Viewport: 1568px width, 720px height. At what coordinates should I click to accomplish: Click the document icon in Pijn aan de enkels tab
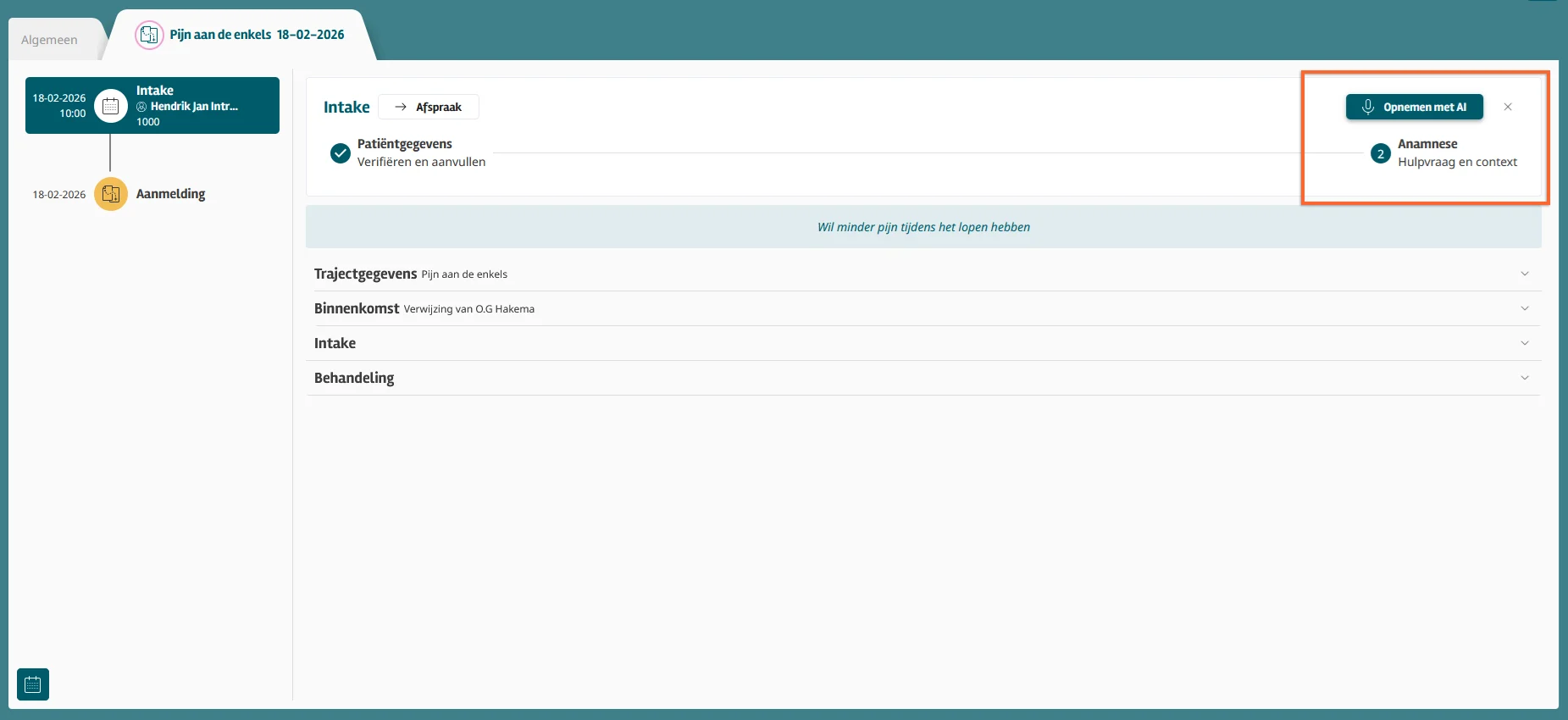149,35
